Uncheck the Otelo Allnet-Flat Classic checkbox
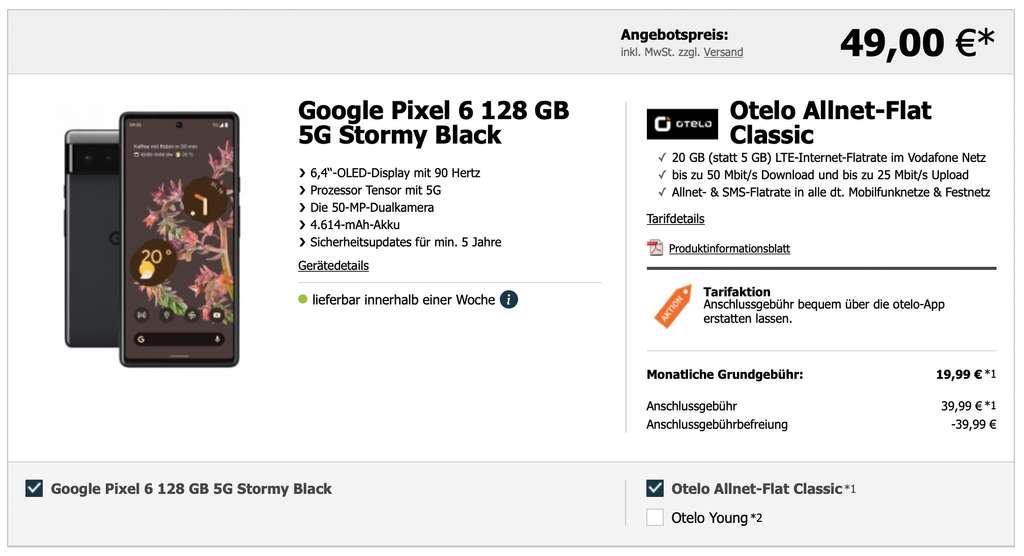The width and height of the screenshot is (1024, 556). [x=655, y=489]
